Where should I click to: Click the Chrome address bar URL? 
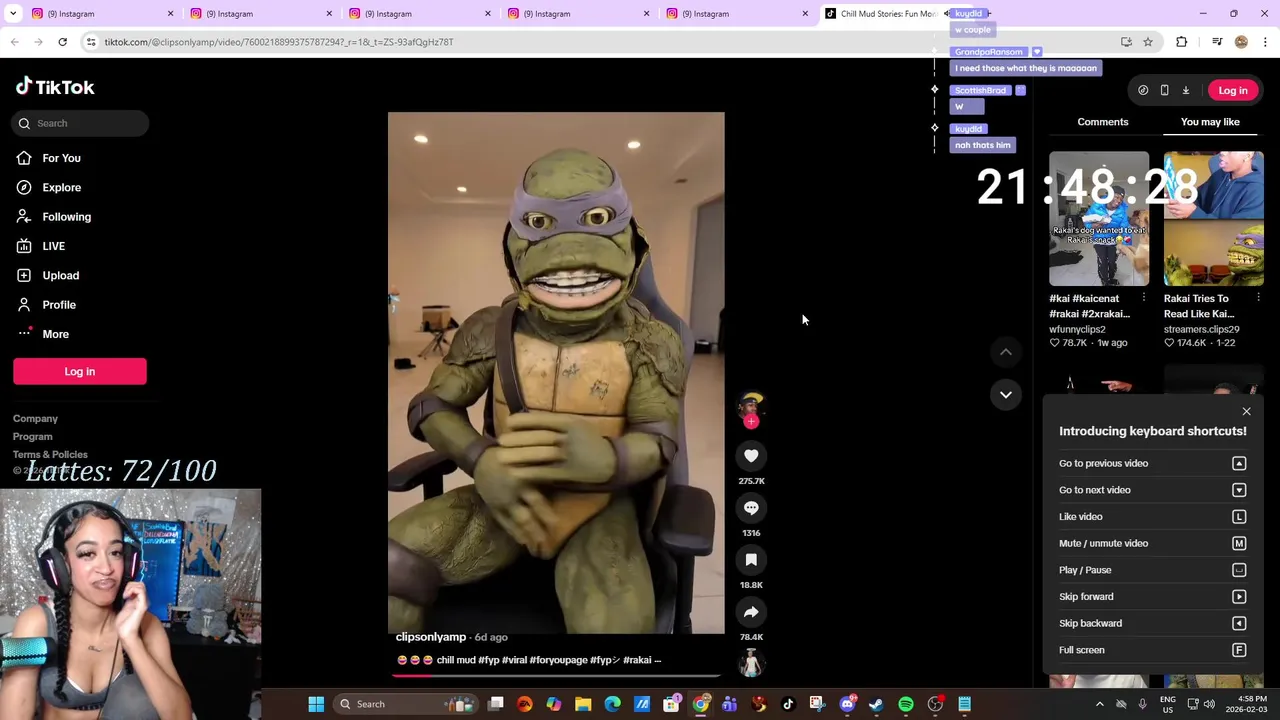[x=279, y=42]
